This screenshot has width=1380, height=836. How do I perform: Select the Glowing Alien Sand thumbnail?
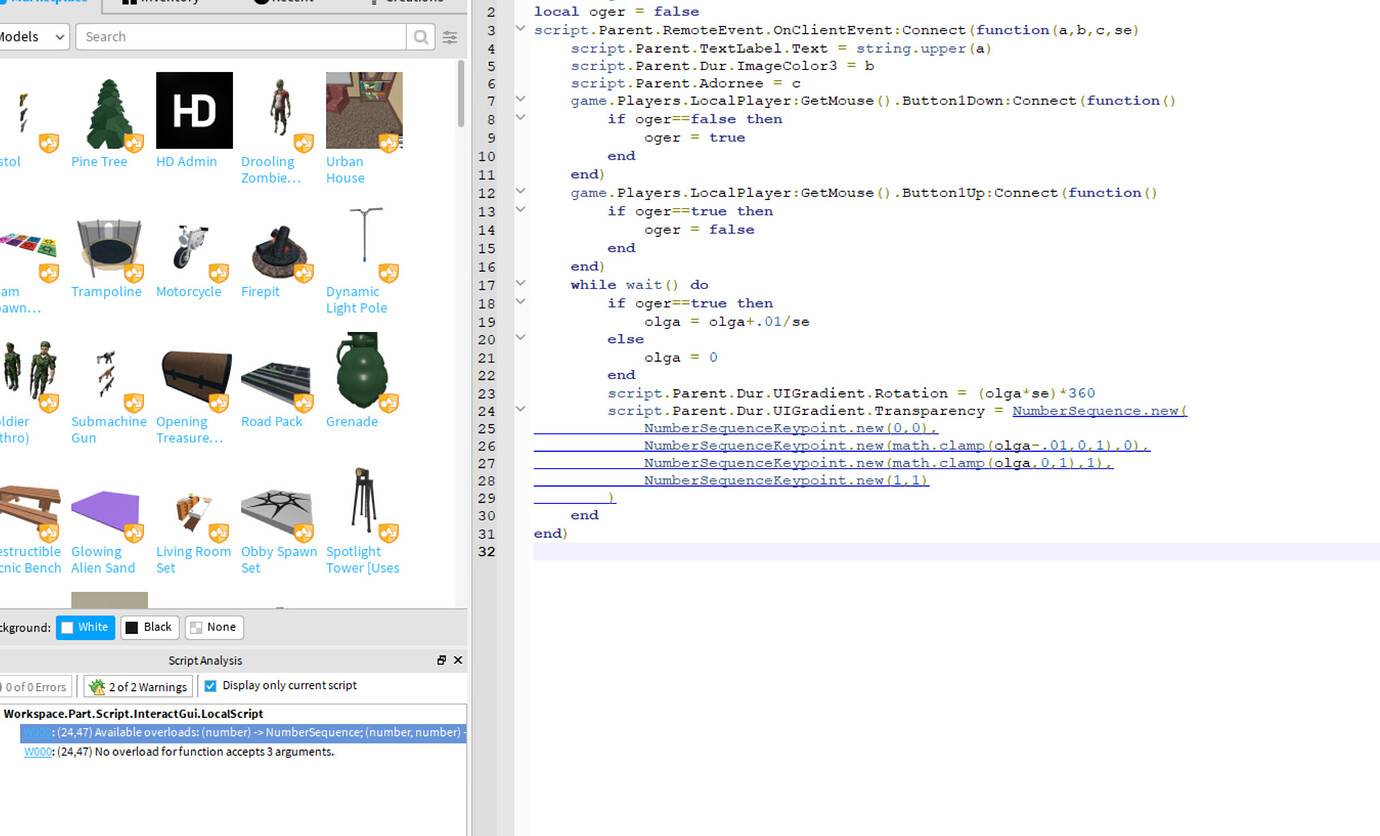coord(109,500)
